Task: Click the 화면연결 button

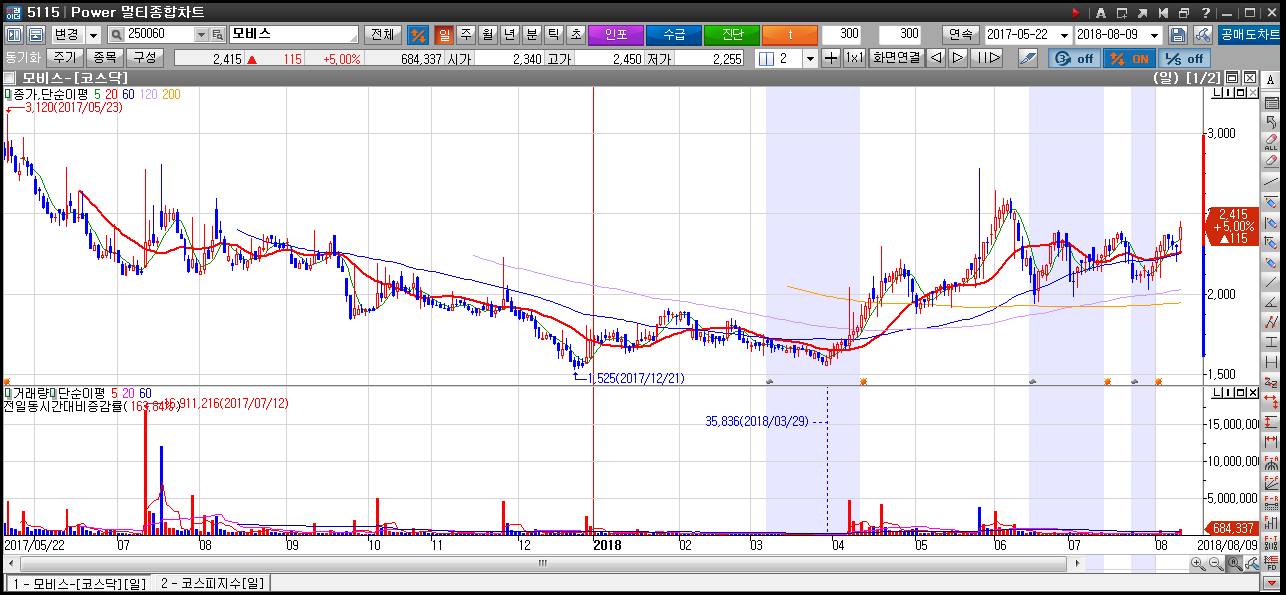Action: point(896,58)
